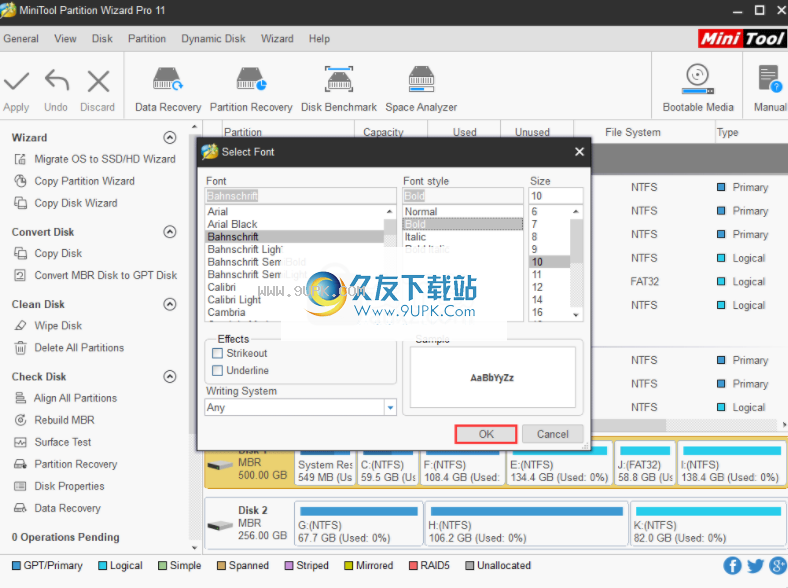The height and width of the screenshot is (588, 788).
Task: Click the Undo arrow icon
Action: (x=57, y=80)
